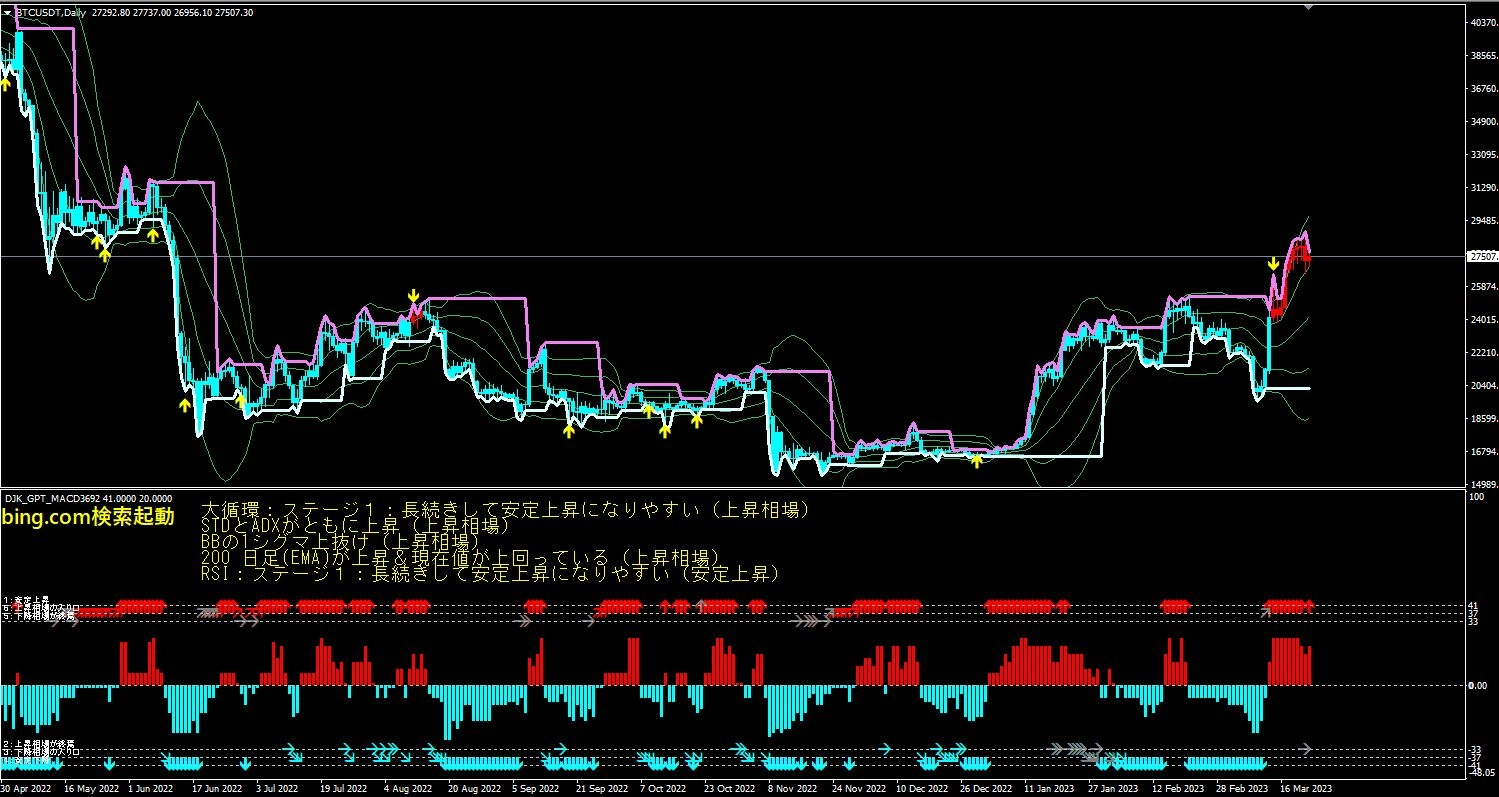Select the yellow up arrow at the late December 2022 low
Viewport: 1499px width, 797px height.
coord(977,461)
